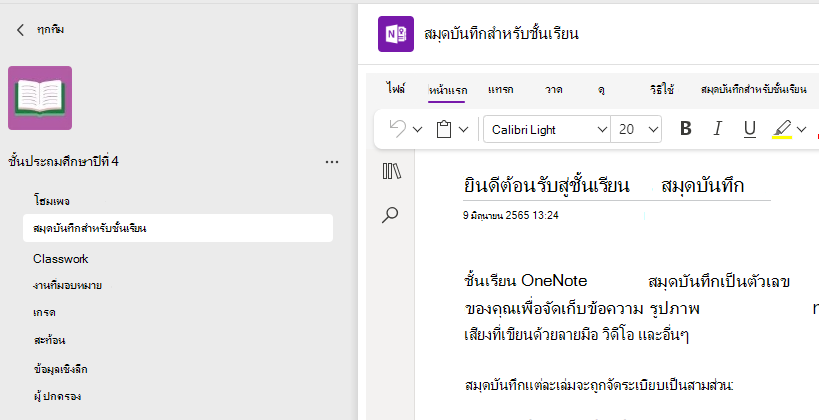Open ผู้ปกครอง (Parents) in sidebar

(57, 396)
